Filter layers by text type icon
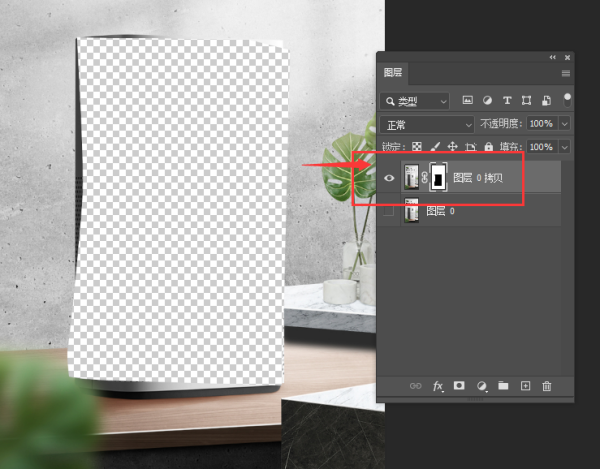Image resolution: width=600 pixels, height=469 pixels. click(507, 101)
